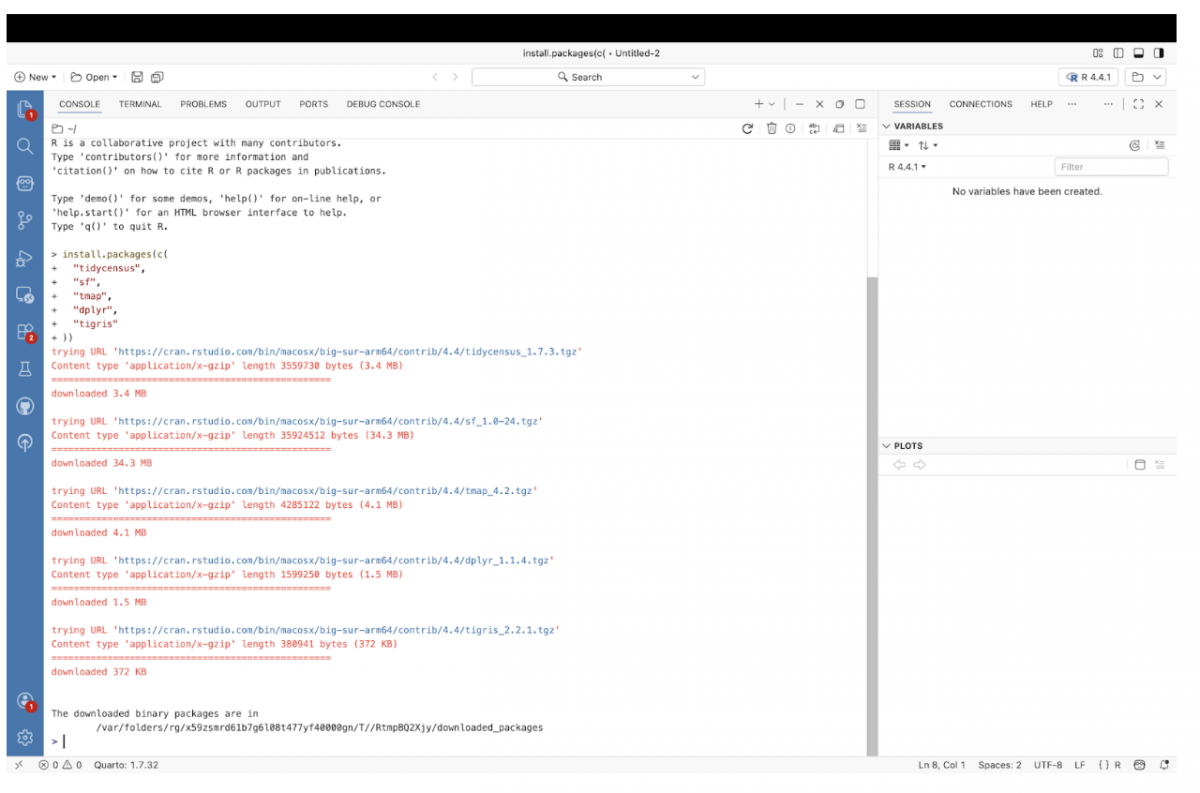1200x793 pixels.
Task: Toggle the bottom panel layout visibility
Action: (x=1138, y=53)
